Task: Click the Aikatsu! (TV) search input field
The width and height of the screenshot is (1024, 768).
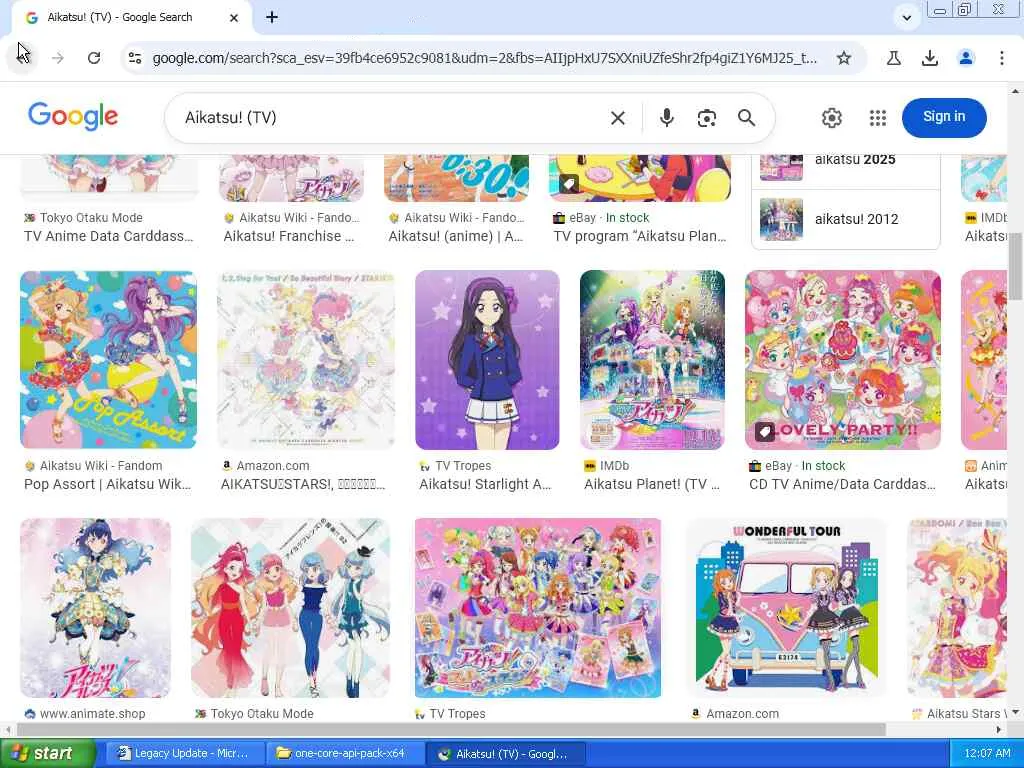Action: pos(392,118)
